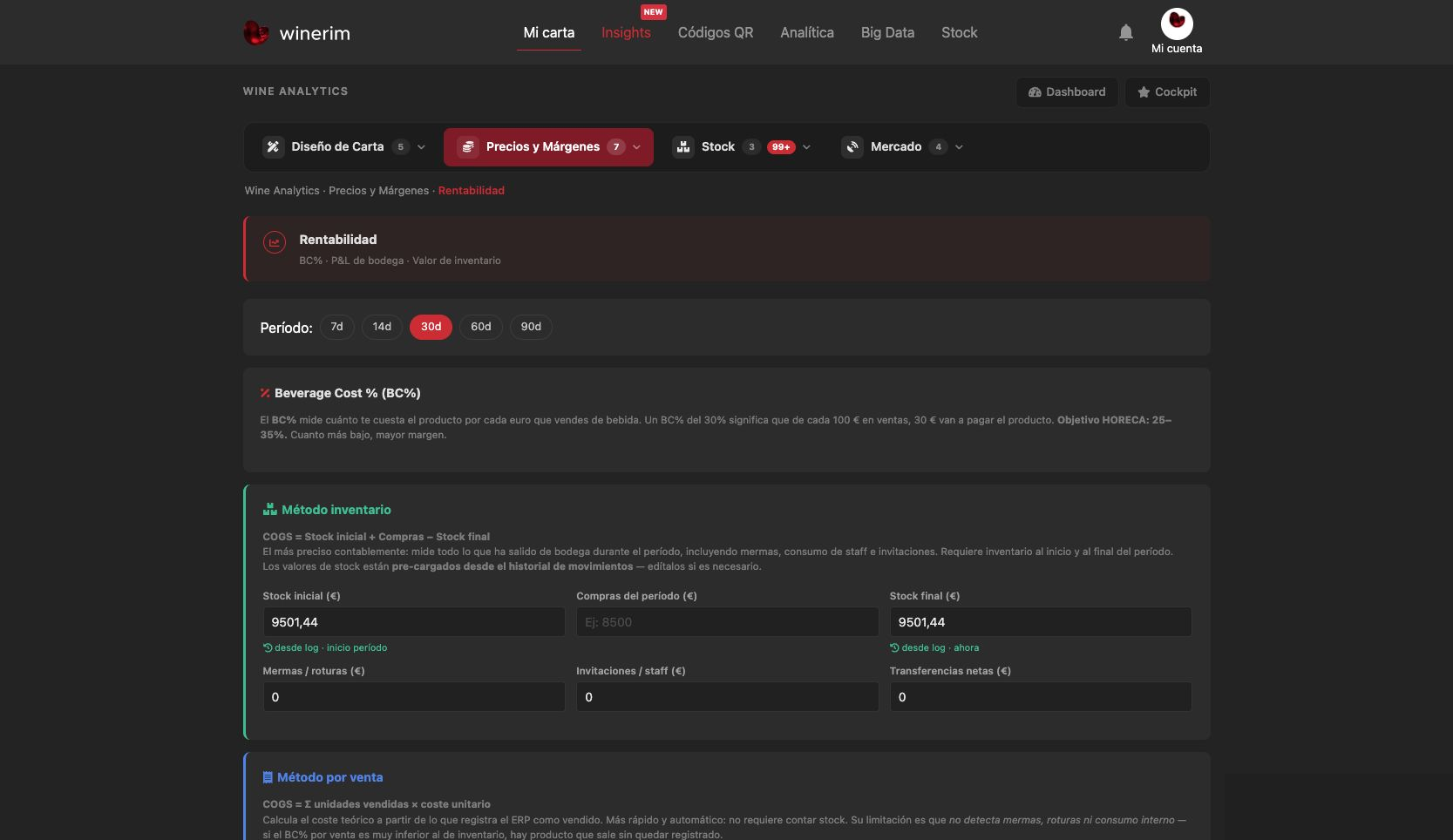Click the Stock boxes icon in submenu

click(683, 147)
